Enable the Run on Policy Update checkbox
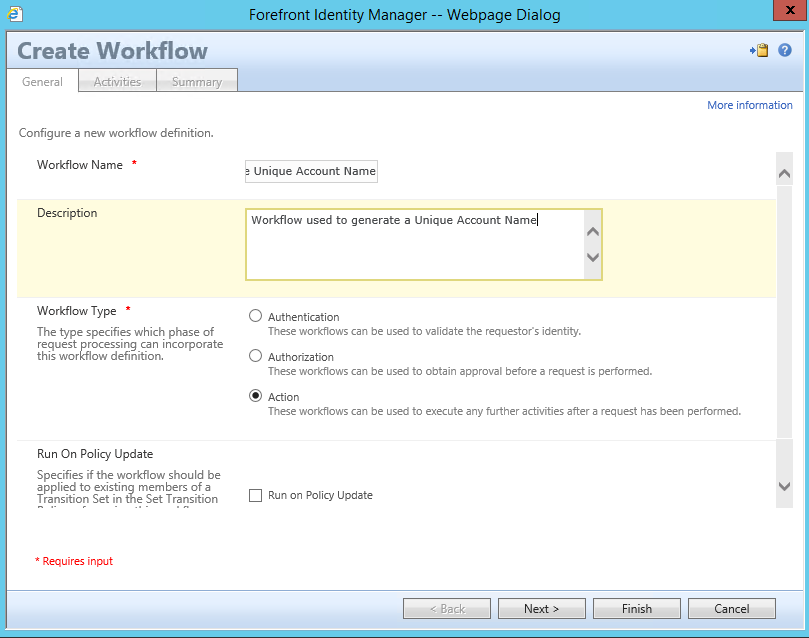Viewport: 809px width, 638px height. tap(255, 495)
